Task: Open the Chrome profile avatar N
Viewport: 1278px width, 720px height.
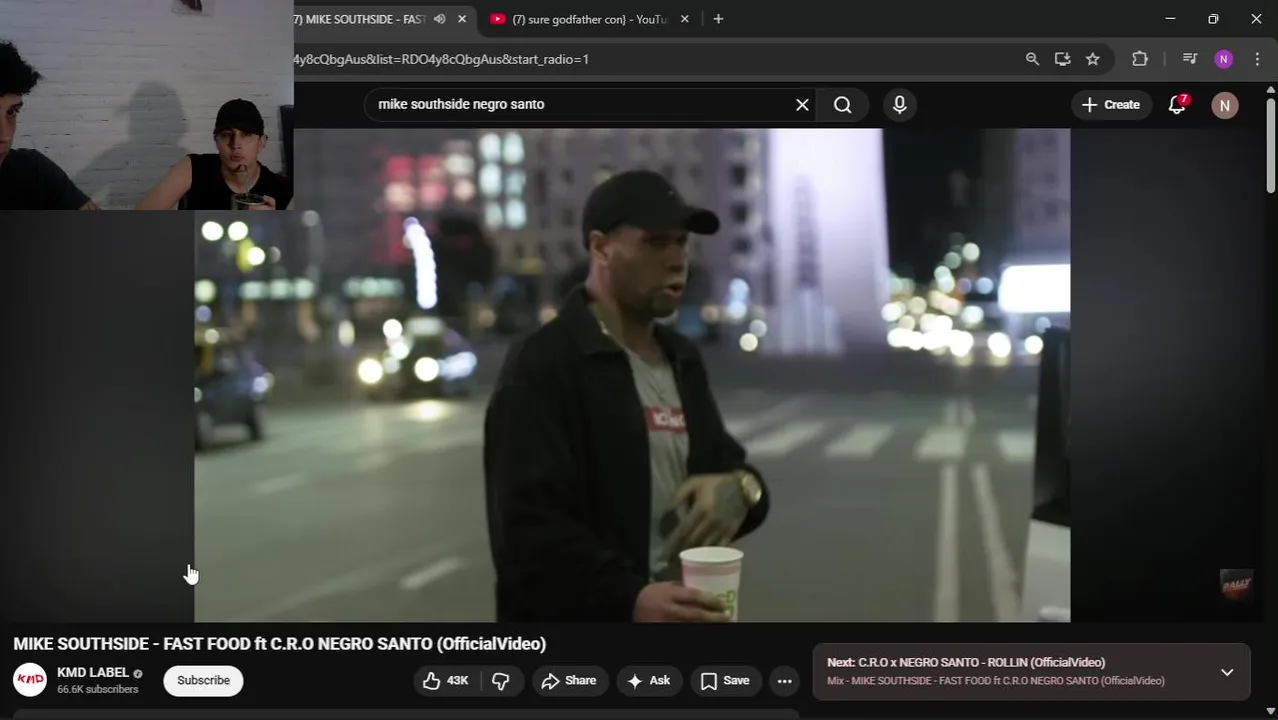Action: point(1224,59)
